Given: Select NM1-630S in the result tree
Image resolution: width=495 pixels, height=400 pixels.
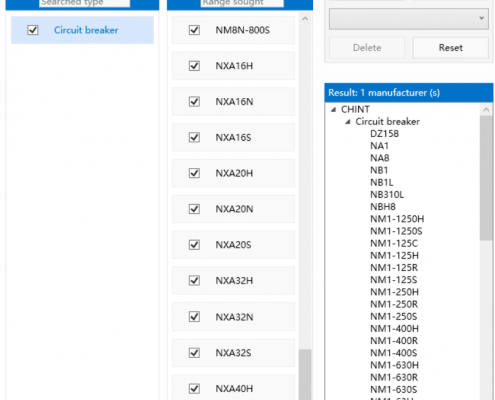Looking at the screenshot, I should click(393, 390).
